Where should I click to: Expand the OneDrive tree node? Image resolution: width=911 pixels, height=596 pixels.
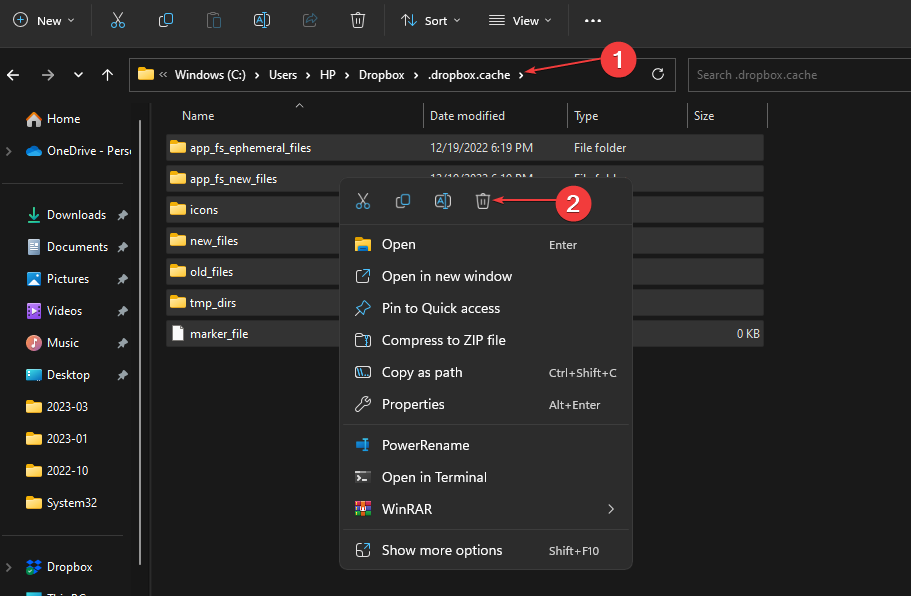[x=9, y=151]
